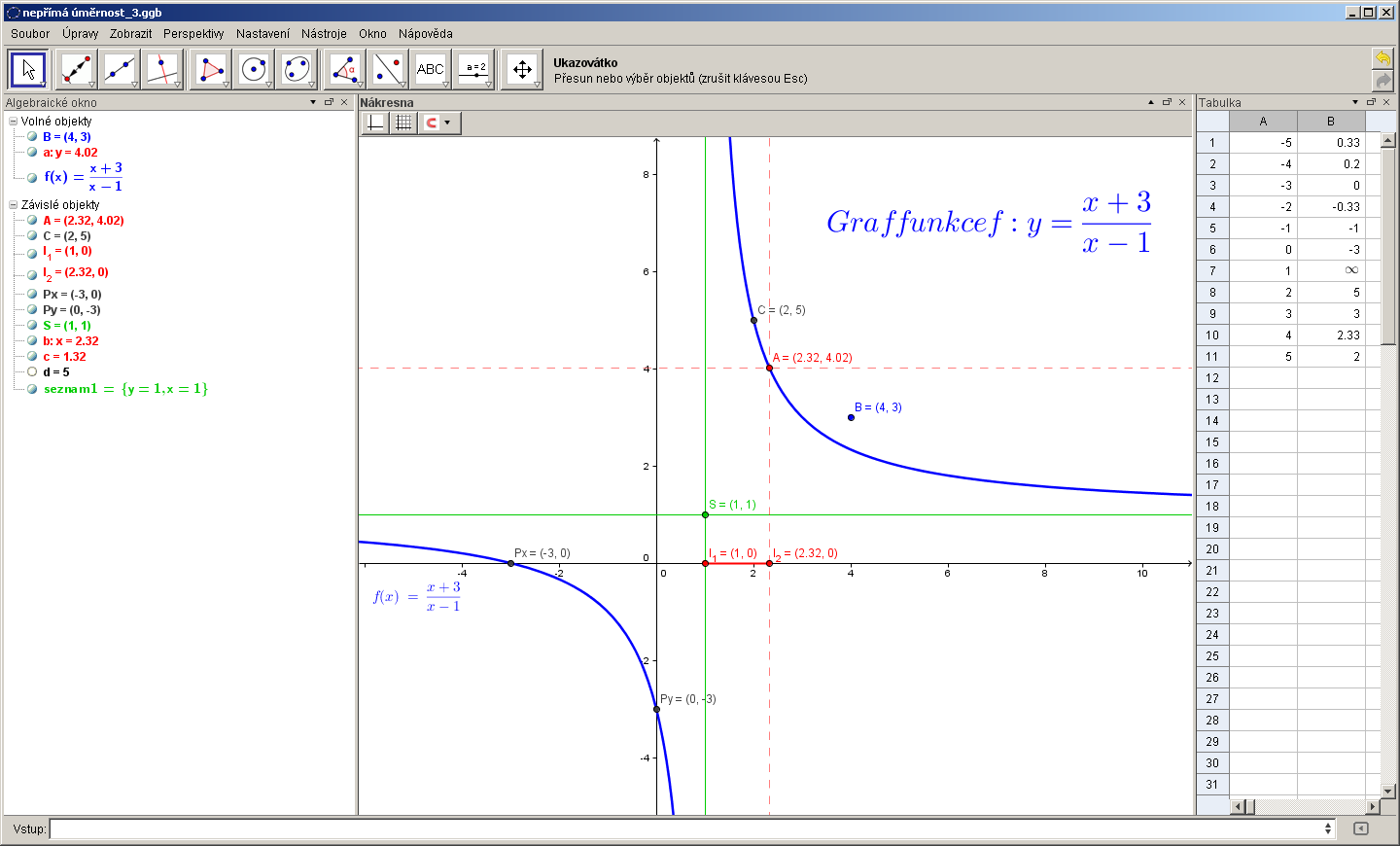This screenshot has width=1400, height=846.
Task: Select spreadsheet column header B
Action: click(x=1331, y=122)
